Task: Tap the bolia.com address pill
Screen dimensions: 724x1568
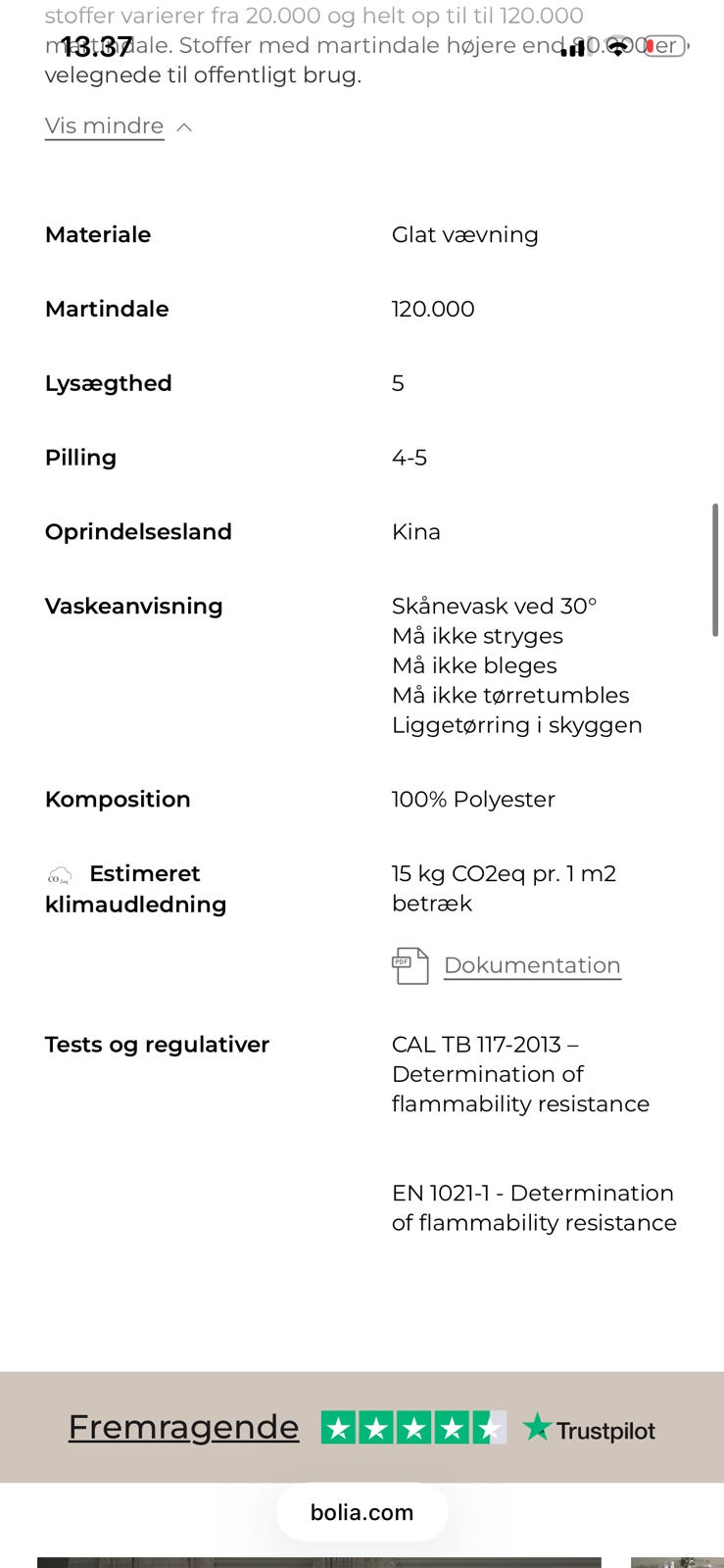Action: [362, 1512]
